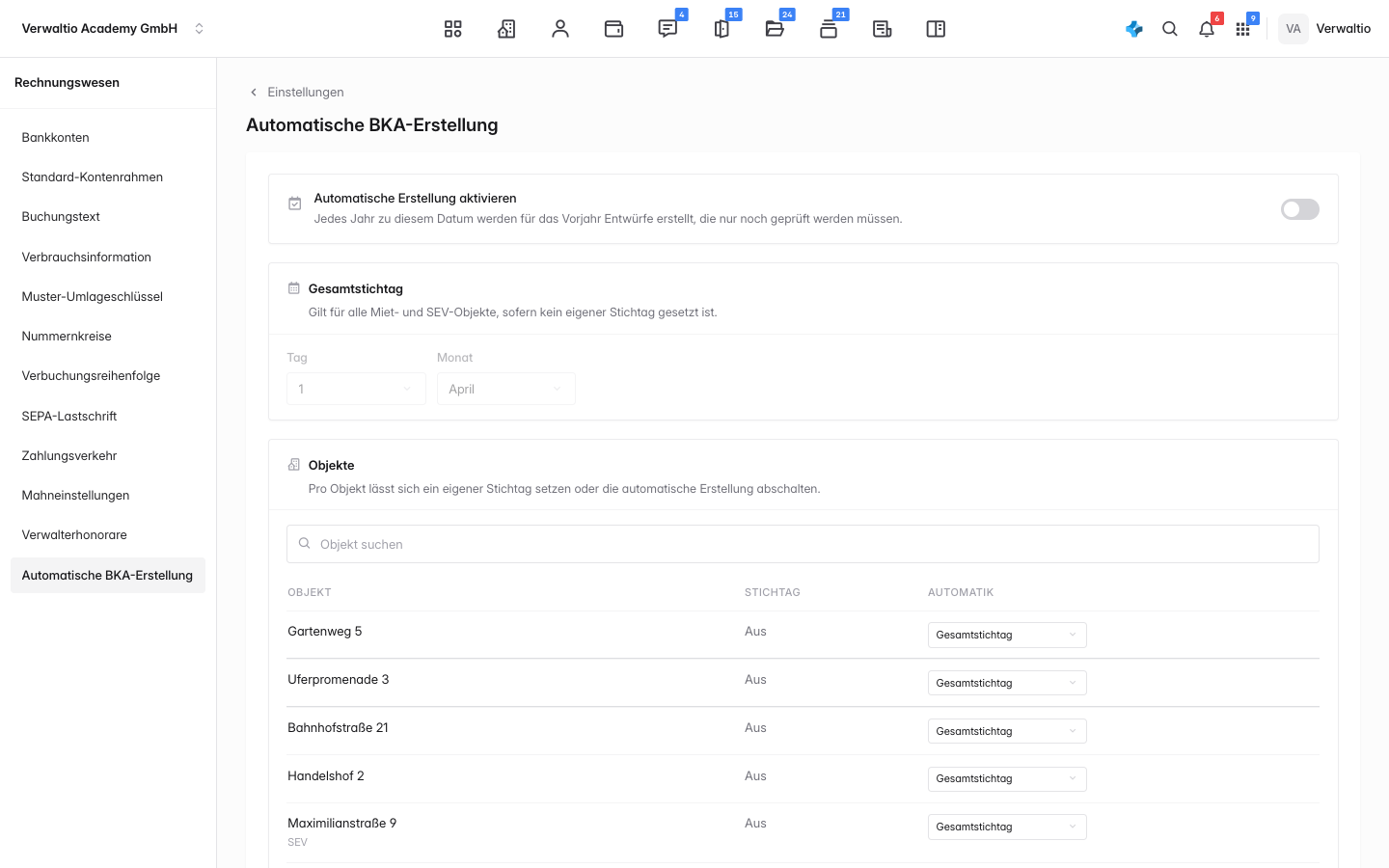Open Automatik dropdown for Handelshof 2
The width and height of the screenshot is (1389, 868).
tap(1007, 779)
